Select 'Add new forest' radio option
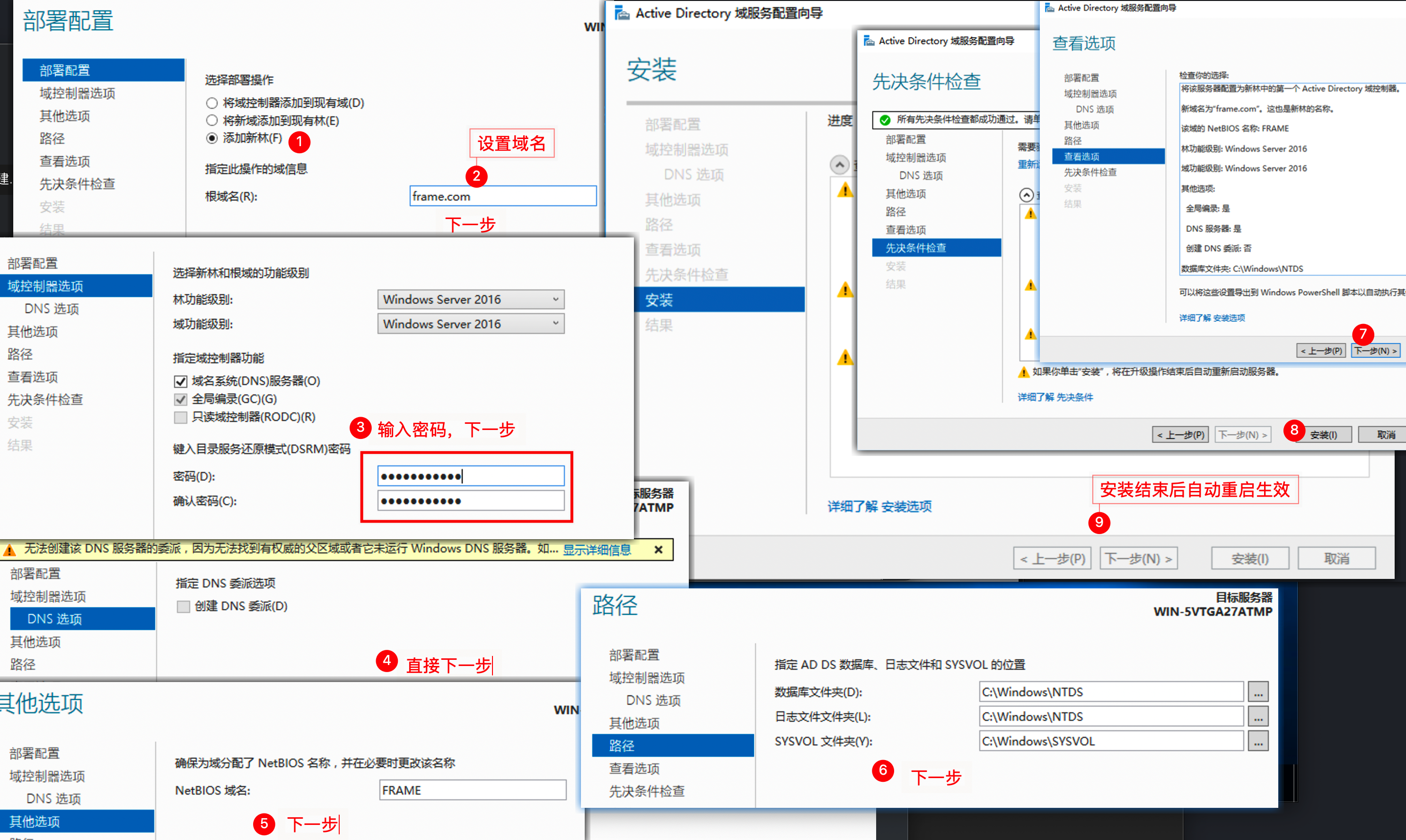This screenshot has width=1406, height=840. pos(211,138)
